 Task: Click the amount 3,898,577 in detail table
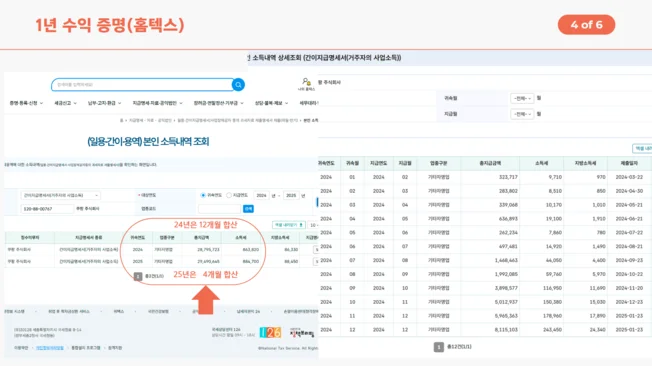506,288
